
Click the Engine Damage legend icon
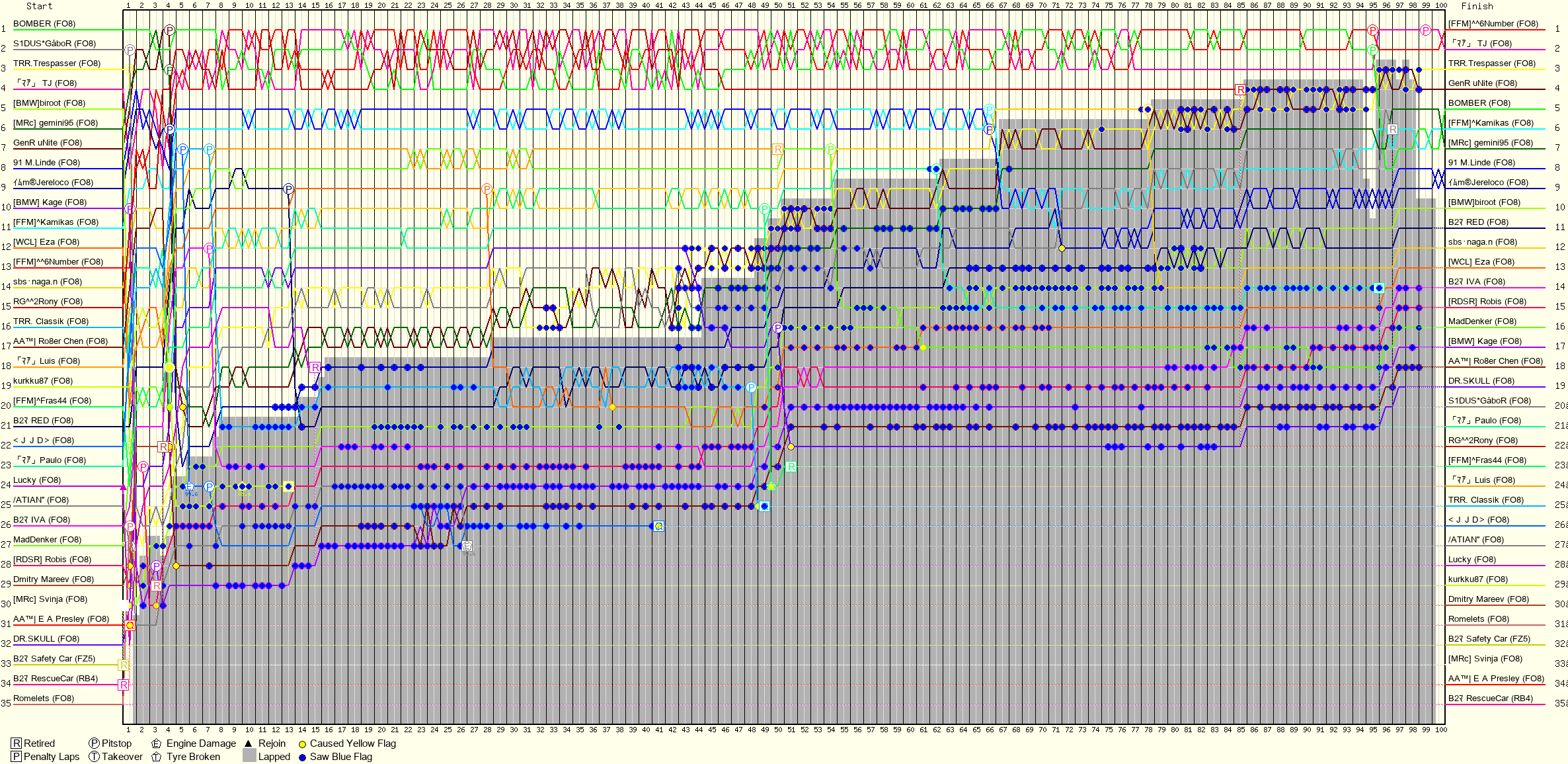(157, 743)
